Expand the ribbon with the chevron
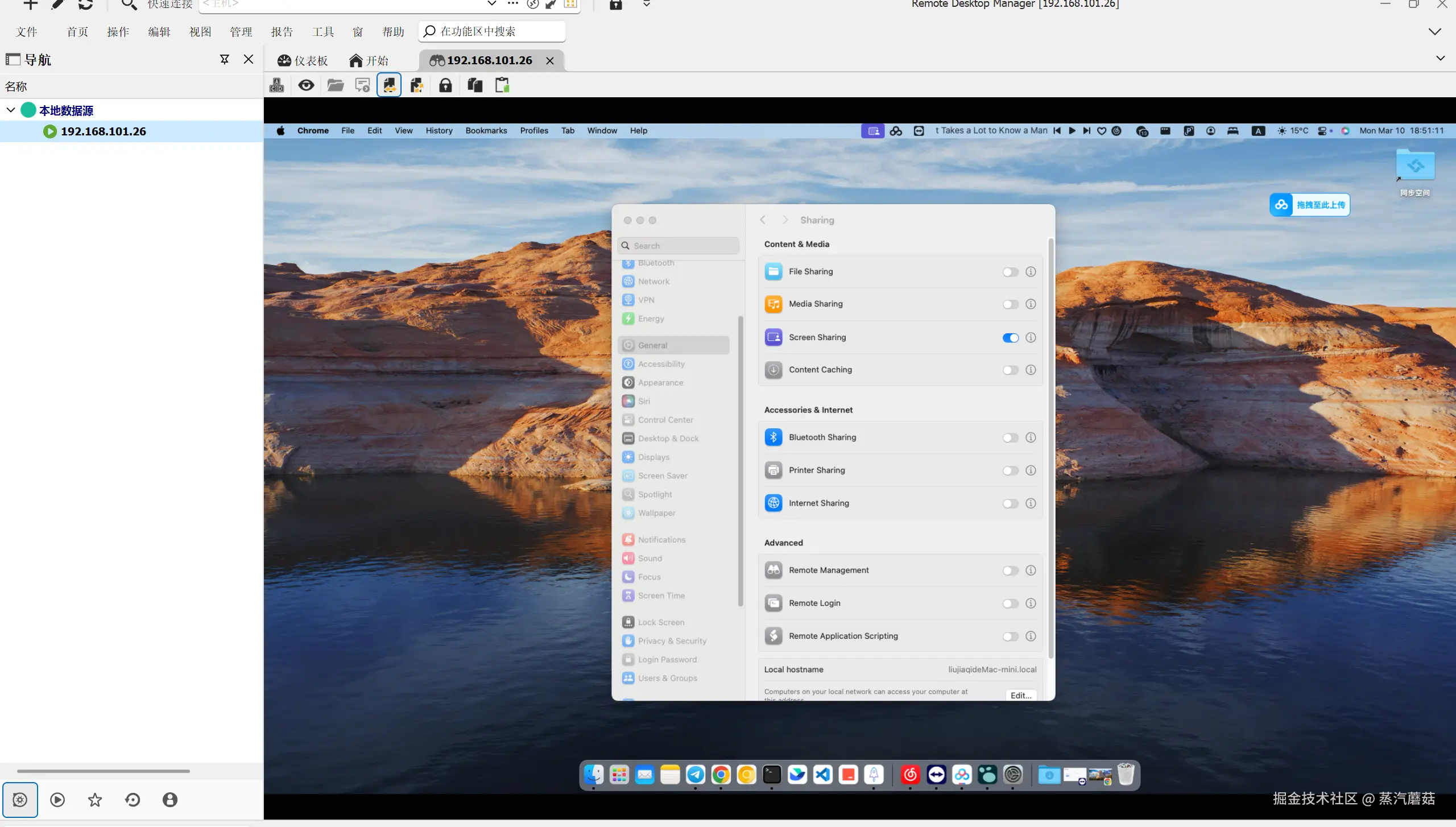The image size is (1456, 827). pyautogui.click(x=1434, y=31)
